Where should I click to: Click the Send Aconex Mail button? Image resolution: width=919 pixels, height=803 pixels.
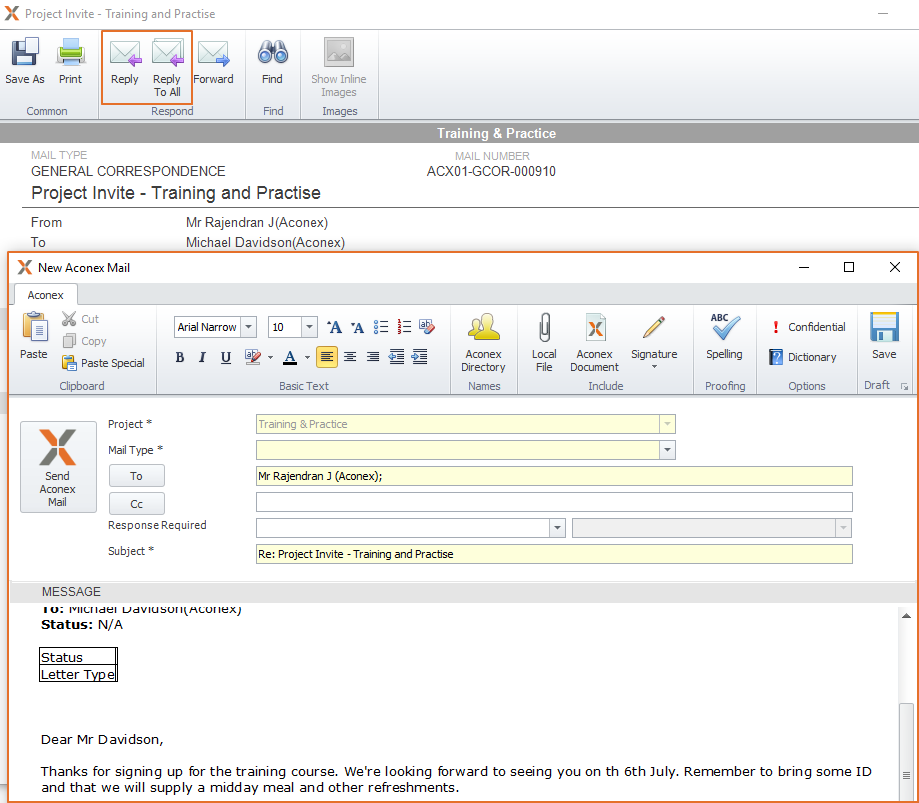[x=58, y=467]
